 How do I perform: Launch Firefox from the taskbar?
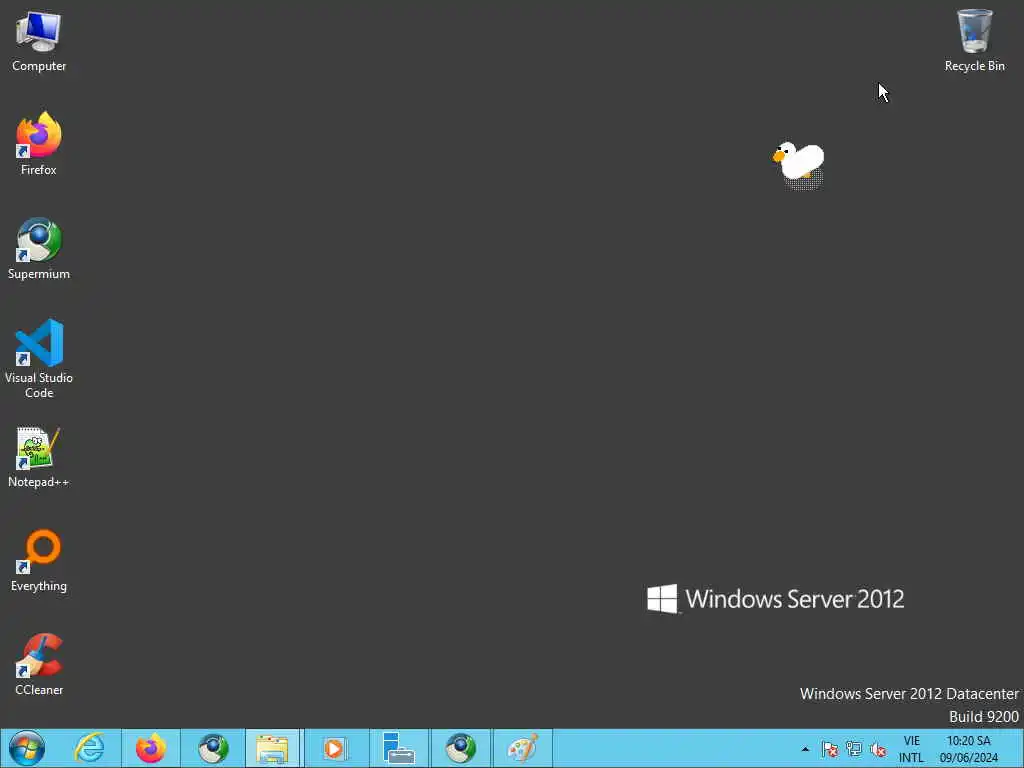coord(151,748)
